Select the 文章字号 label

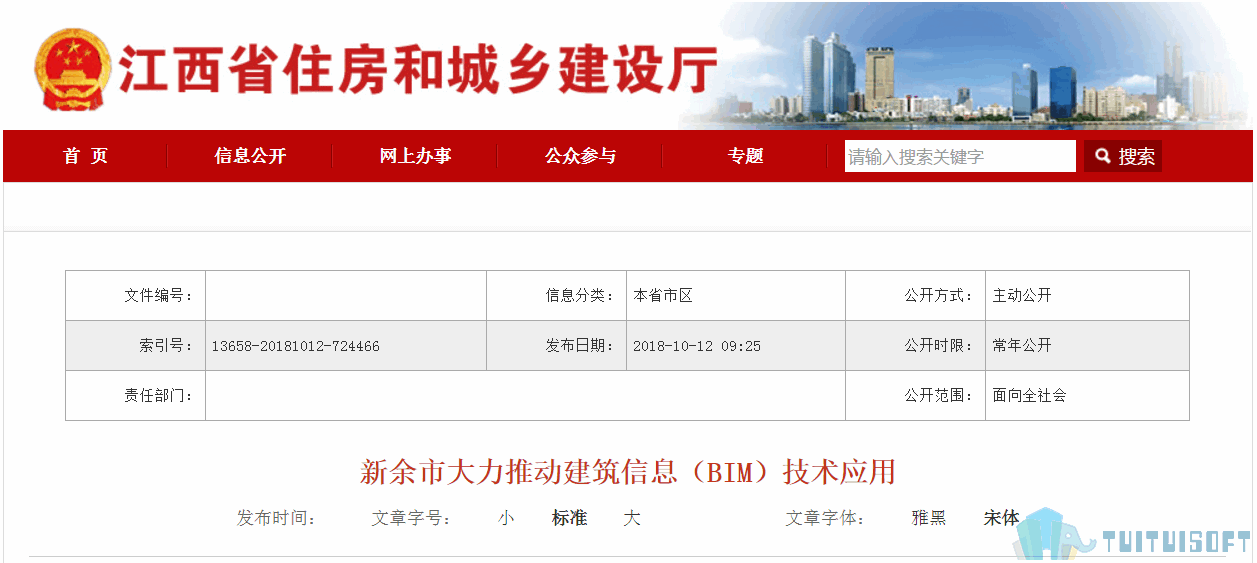tap(411, 518)
